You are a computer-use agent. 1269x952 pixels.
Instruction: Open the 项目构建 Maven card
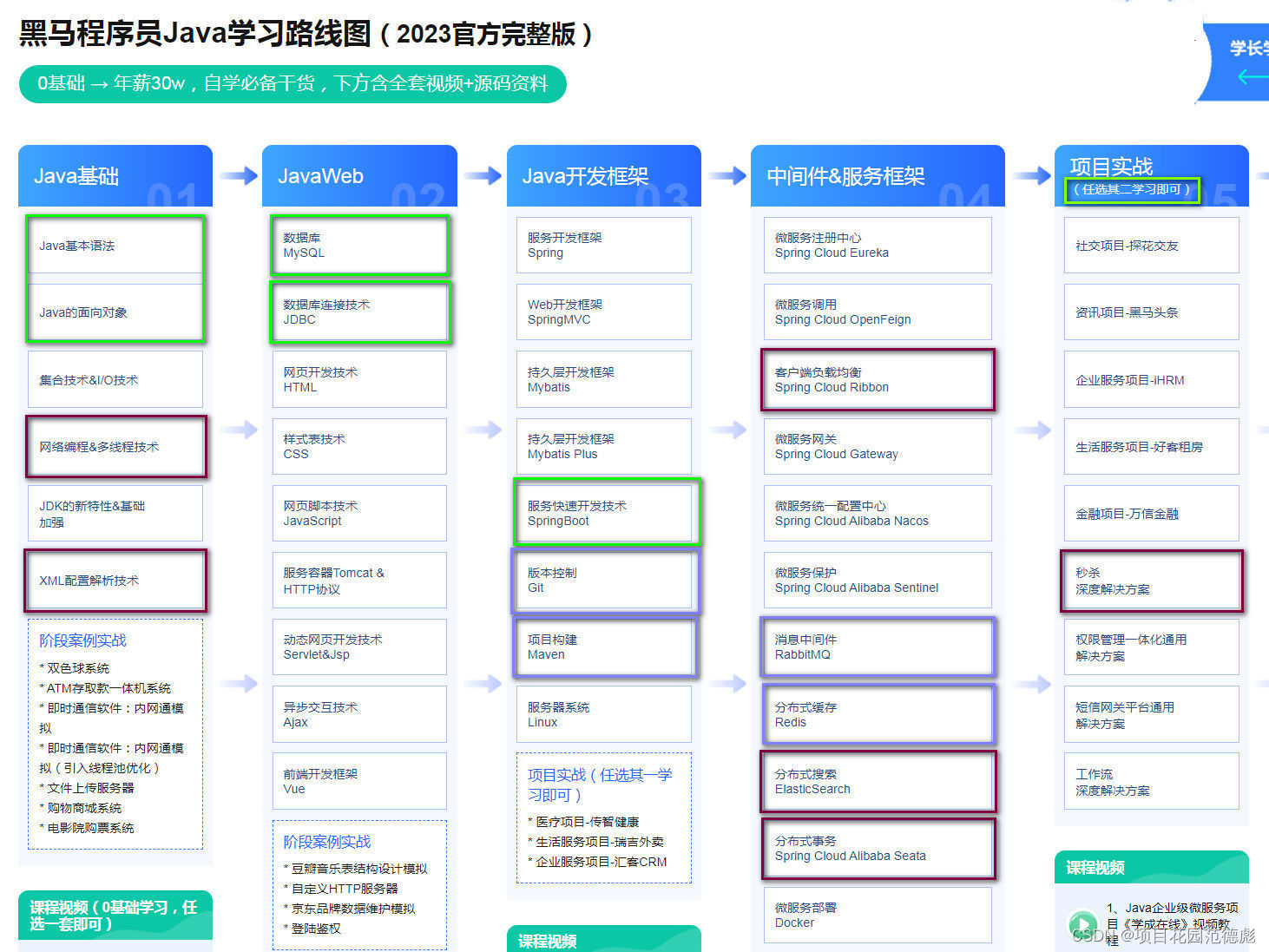(604, 647)
